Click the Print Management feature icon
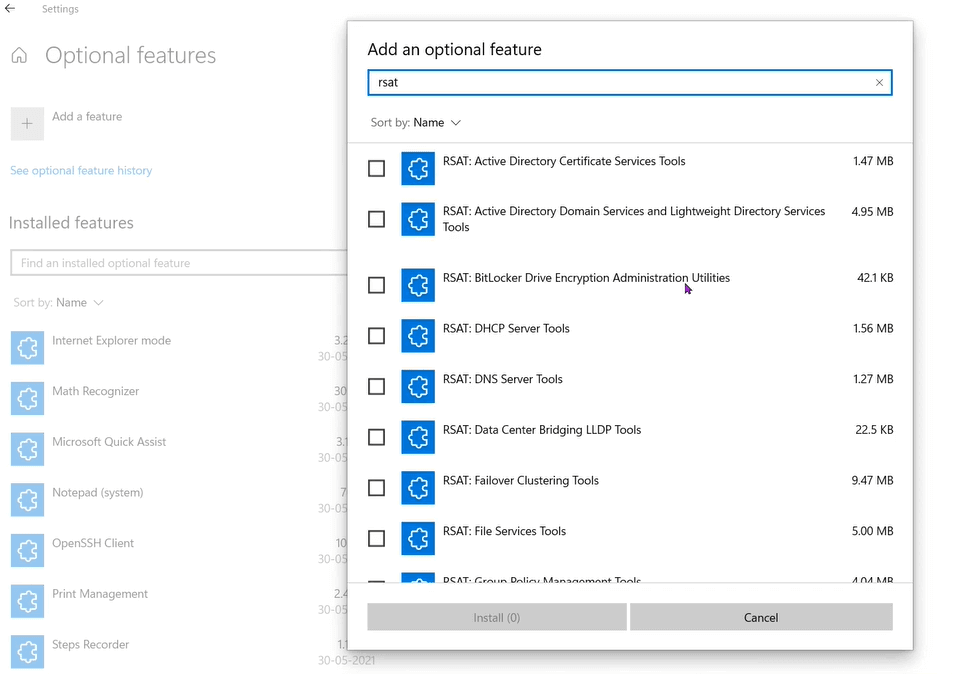955x674 pixels. coord(27,601)
